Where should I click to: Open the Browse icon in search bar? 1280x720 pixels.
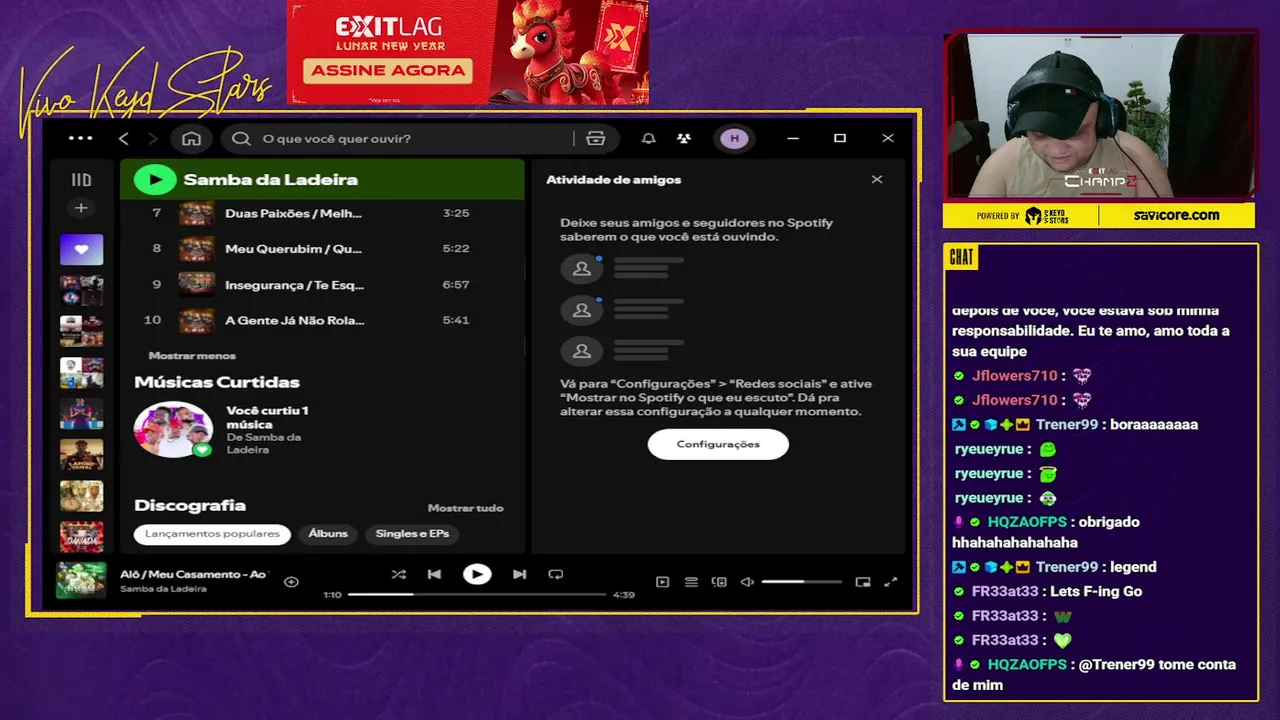[x=596, y=138]
